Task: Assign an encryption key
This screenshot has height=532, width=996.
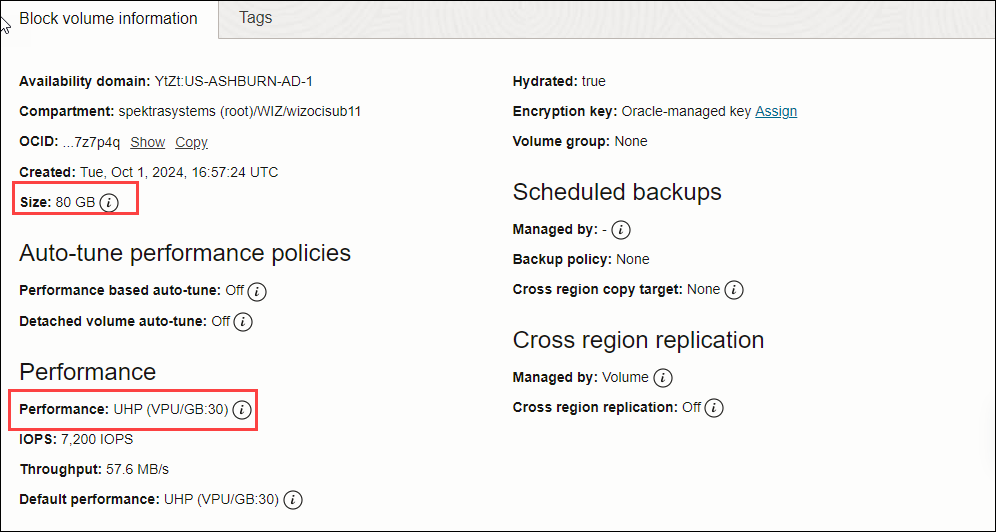Action: 776,111
